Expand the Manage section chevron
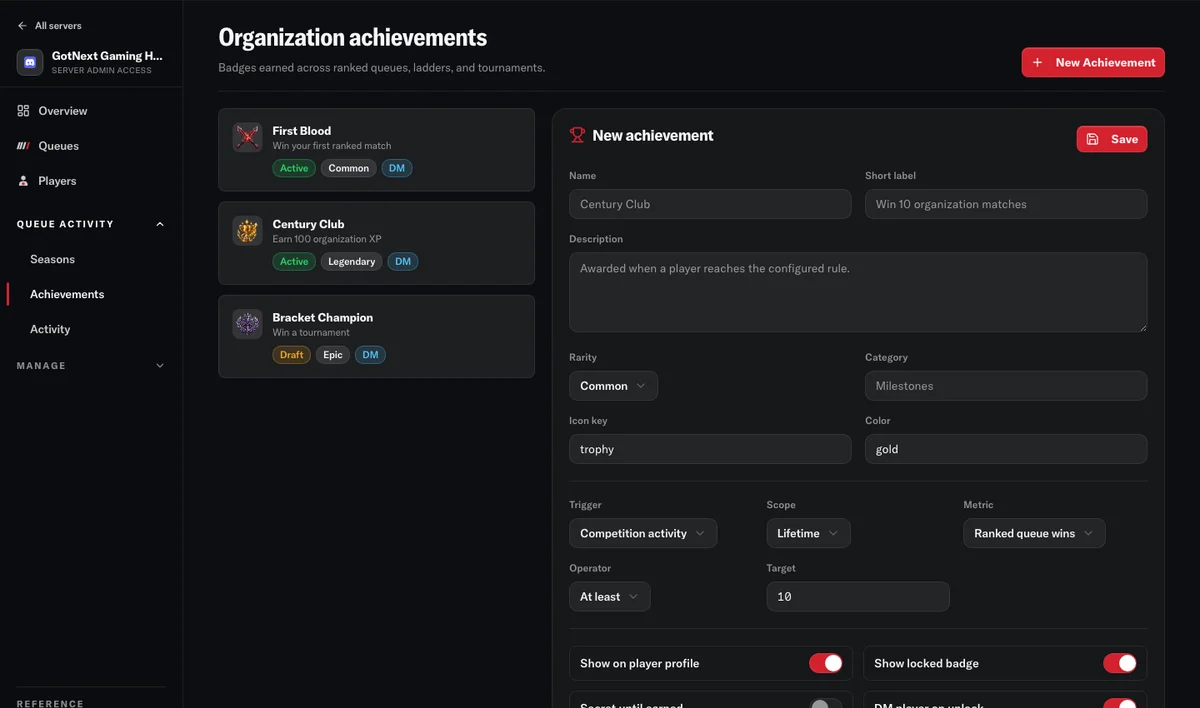The width and height of the screenshot is (1200, 708). pyautogui.click(x=160, y=366)
